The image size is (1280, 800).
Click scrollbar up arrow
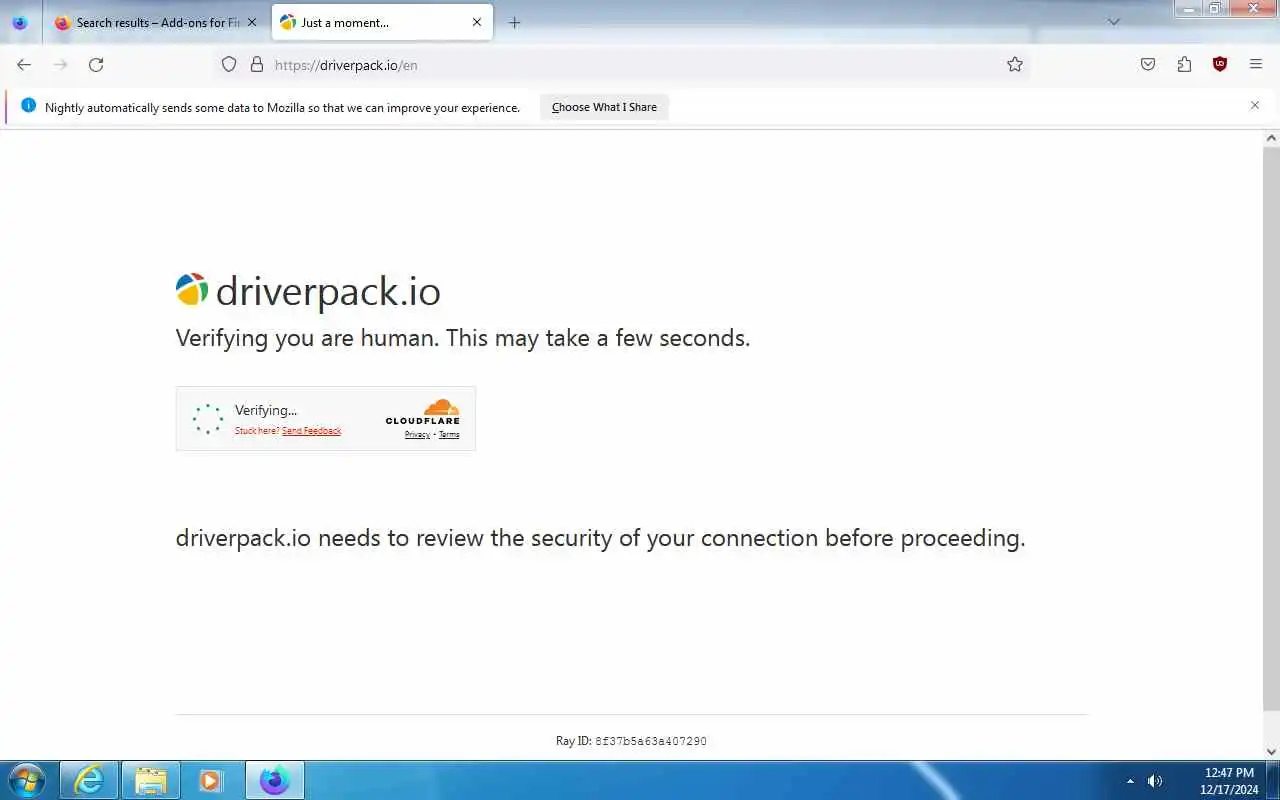coord(1271,137)
